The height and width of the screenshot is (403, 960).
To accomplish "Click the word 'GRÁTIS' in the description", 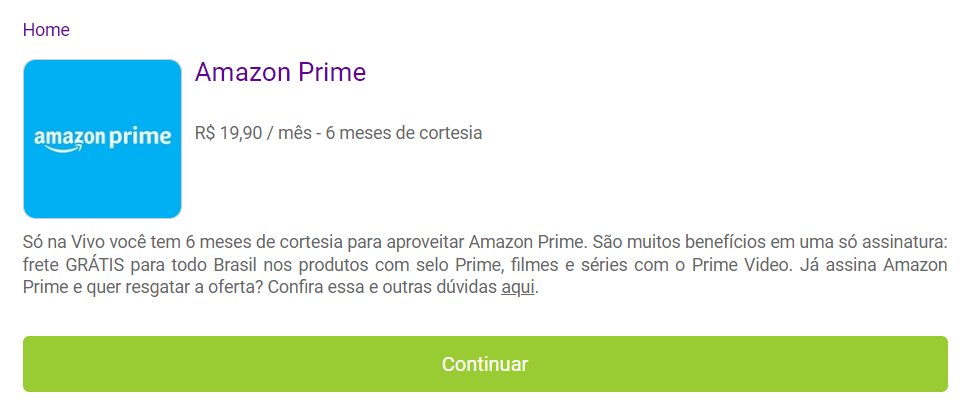I will 93,265.
